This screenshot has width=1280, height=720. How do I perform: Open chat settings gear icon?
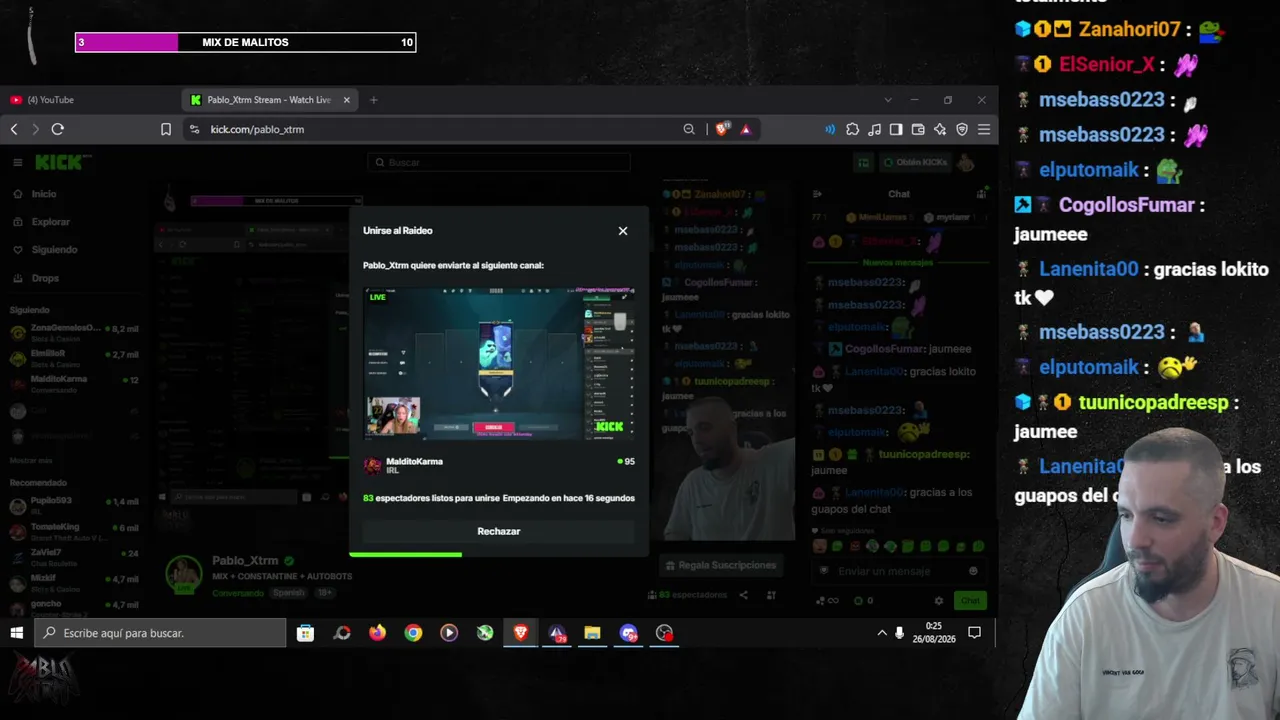(938, 601)
